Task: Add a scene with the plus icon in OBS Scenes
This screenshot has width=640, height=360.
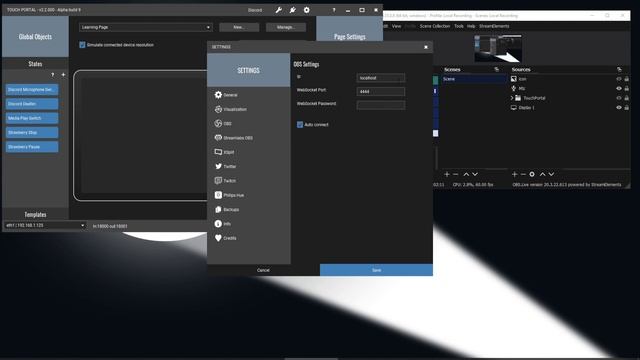Action: click(x=447, y=174)
